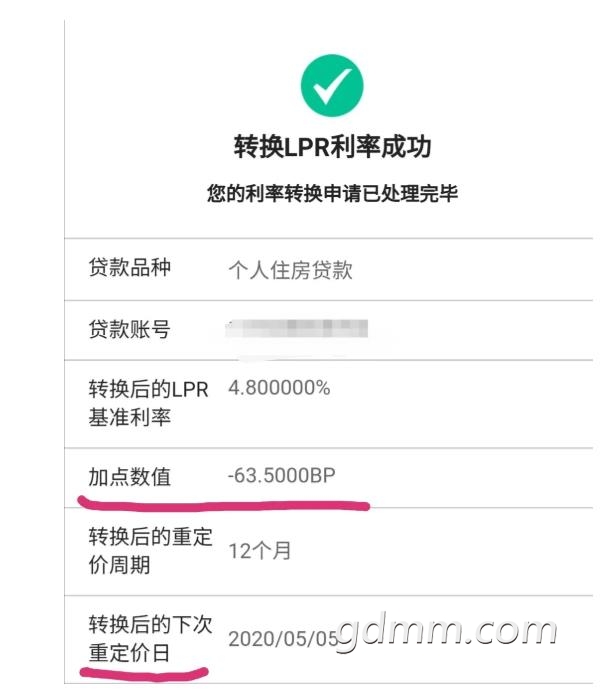605x693 pixels.
Task: Select the 贷款品种 row label
Action: pyautogui.click(x=130, y=269)
